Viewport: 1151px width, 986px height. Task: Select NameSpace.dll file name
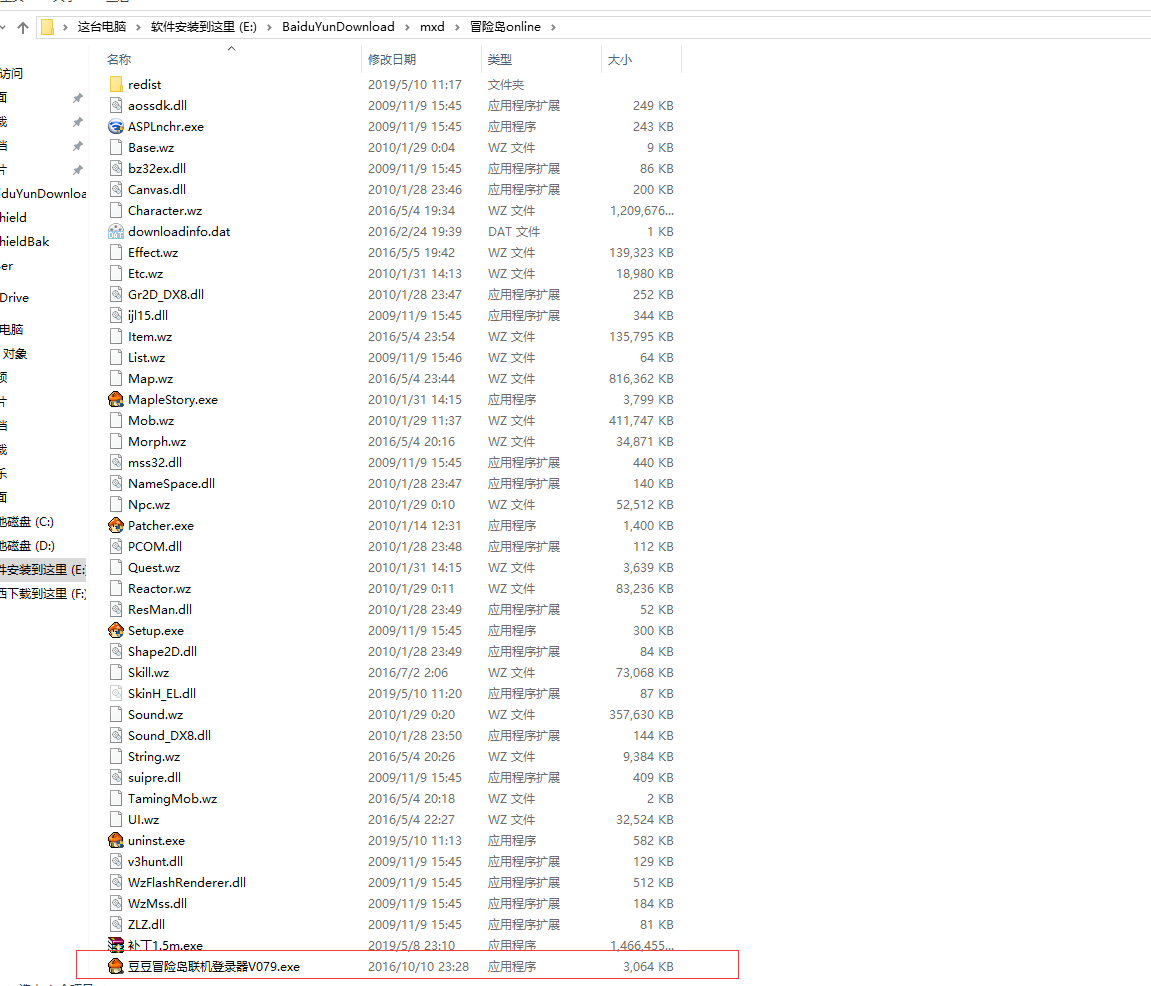(x=171, y=484)
